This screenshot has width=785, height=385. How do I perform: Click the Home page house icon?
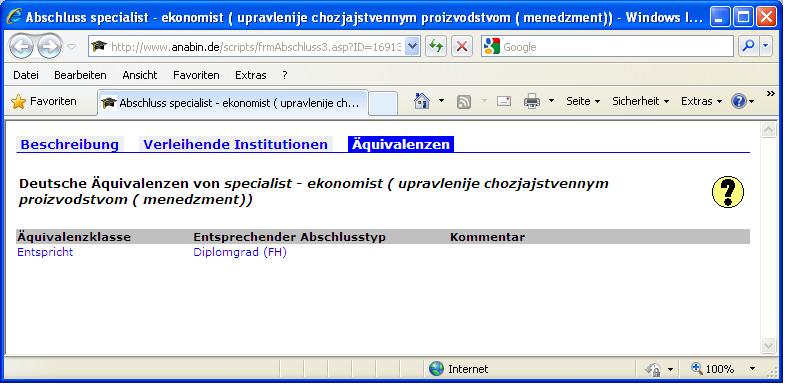pyautogui.click(x=422, y=101)
